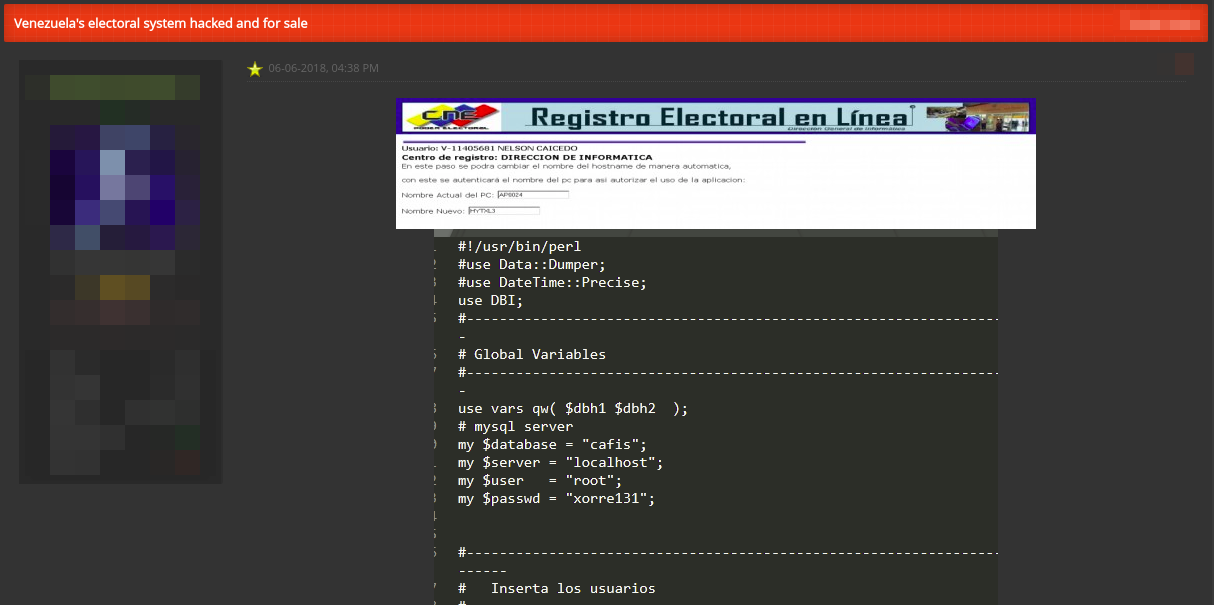Click the line 'my $server = "localhost";'
The width and height of the screenshot is (1214, 605).
pos(561,462)
